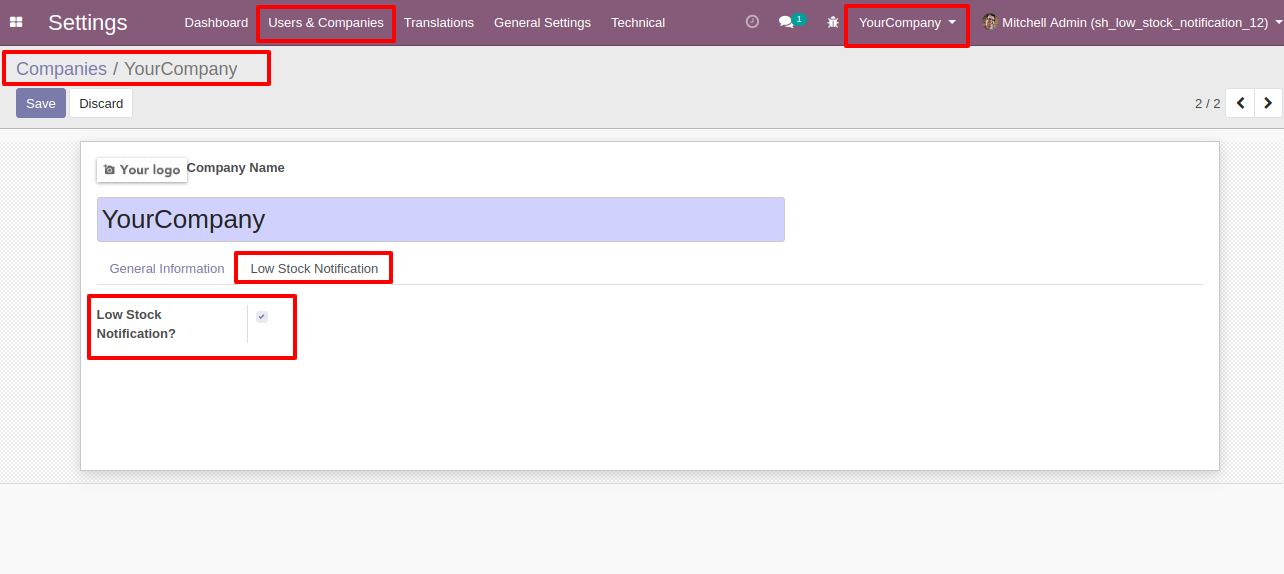Go to previous record arrow
The width and height of the screenshot is (1284, 574).
click(1240, 103)
